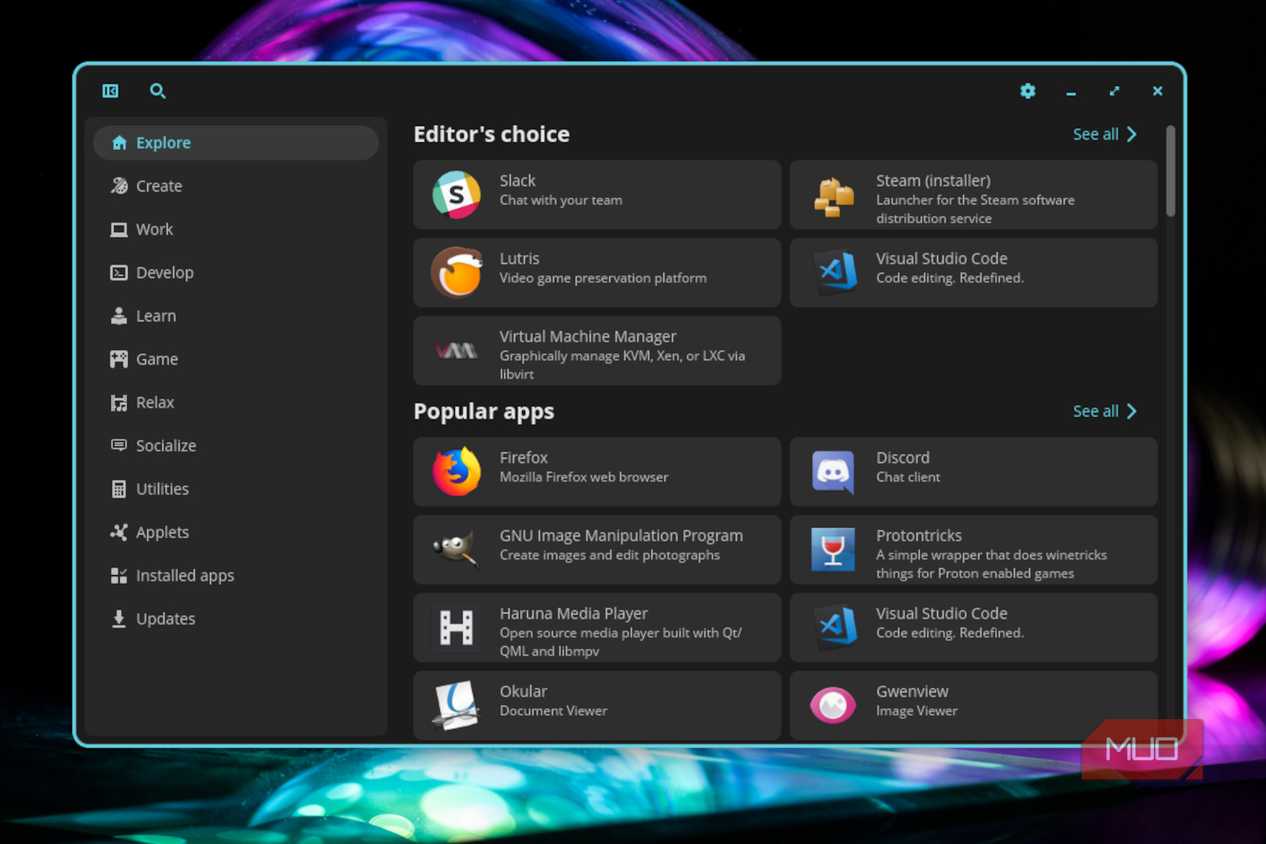Screen dimensions: 1266x844
Task: Select 'Chat client' text on Discord card
Action: coord(908,477)
